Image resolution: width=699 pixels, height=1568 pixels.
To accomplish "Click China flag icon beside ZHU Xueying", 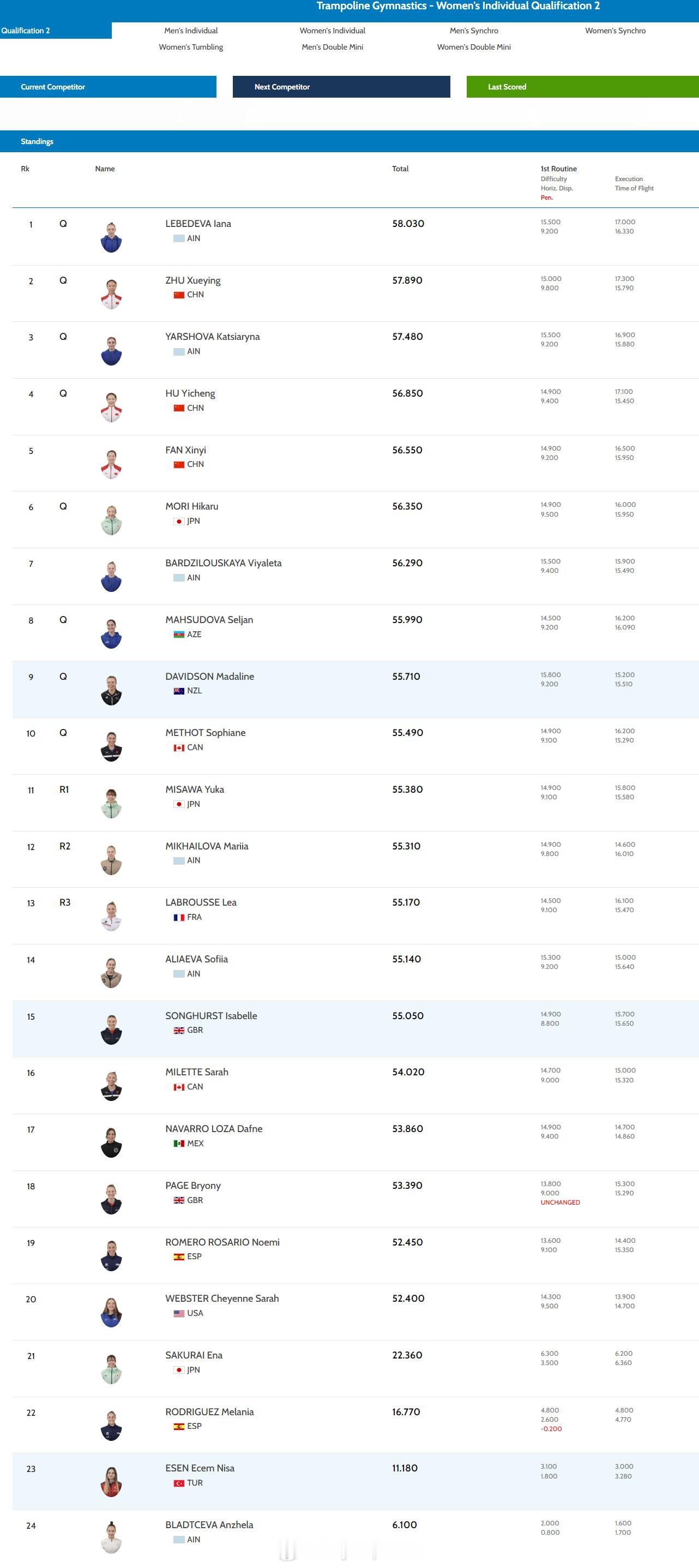I will coord(179,295).
